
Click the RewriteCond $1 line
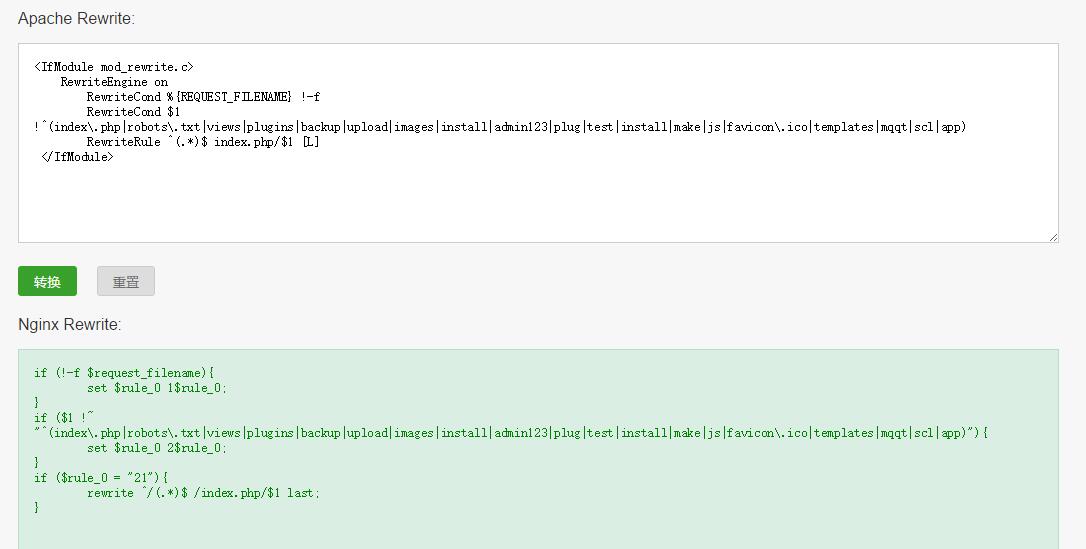pos(133,111)
